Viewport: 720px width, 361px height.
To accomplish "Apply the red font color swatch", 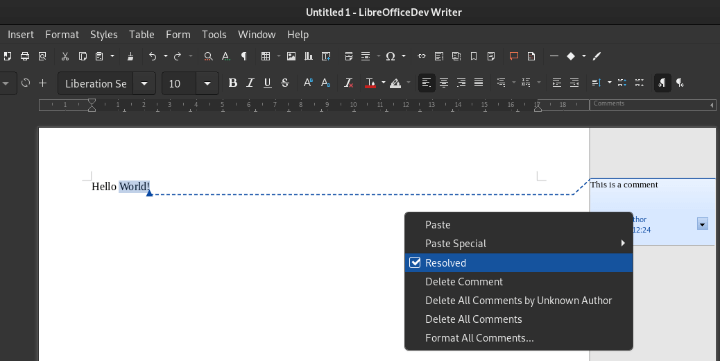I will coord(370,83).
